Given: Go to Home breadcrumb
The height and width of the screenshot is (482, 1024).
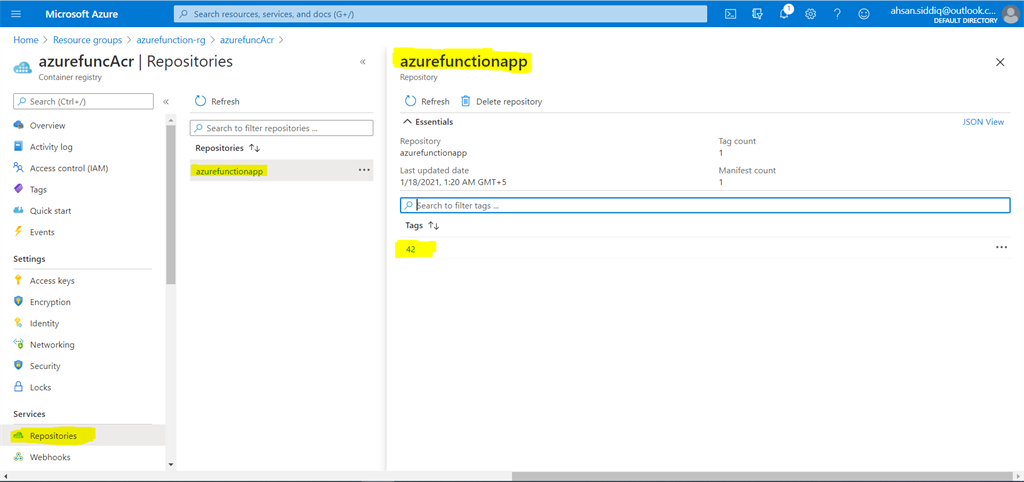Looking at the screenshot, I should point(26,40).
